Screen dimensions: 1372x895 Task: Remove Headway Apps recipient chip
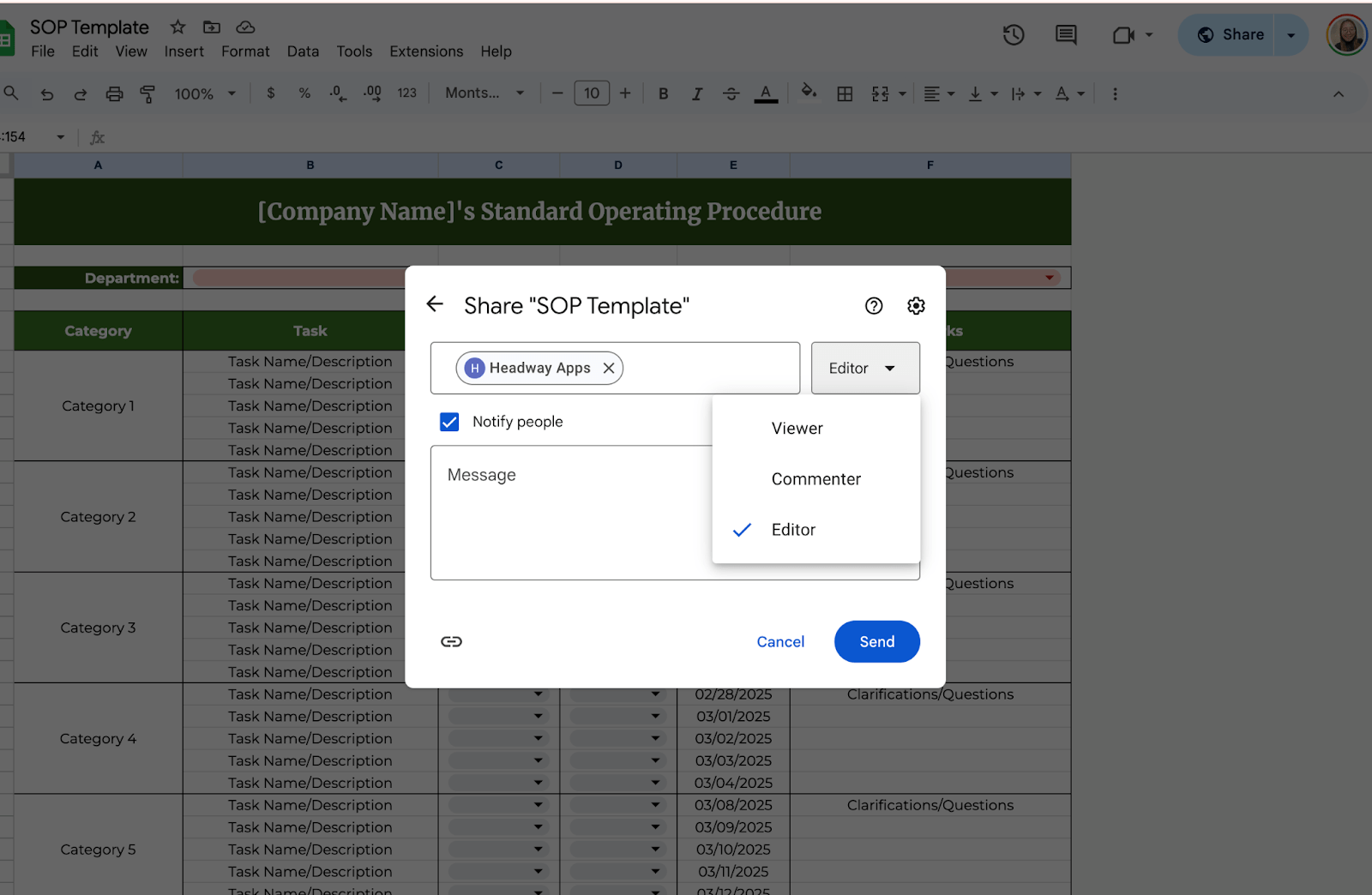(x=609, y=368)
